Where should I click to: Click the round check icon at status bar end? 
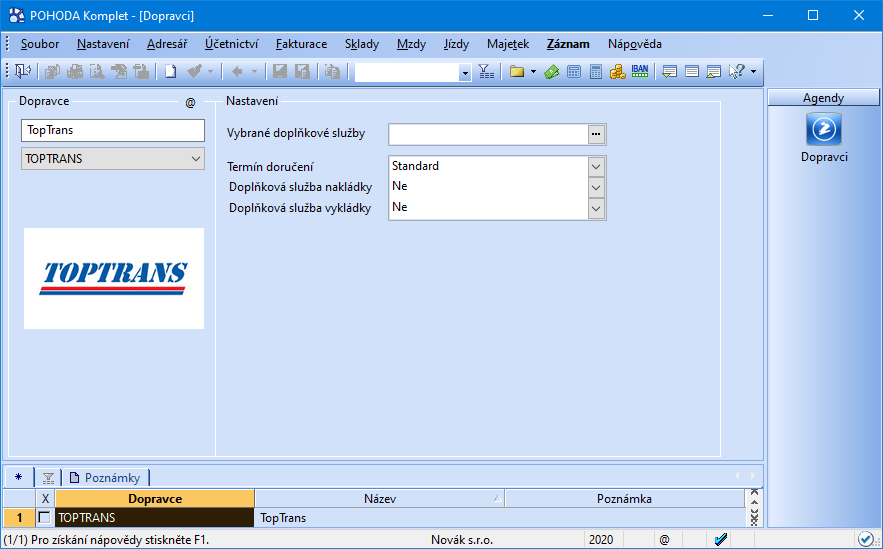pos(866,539)
